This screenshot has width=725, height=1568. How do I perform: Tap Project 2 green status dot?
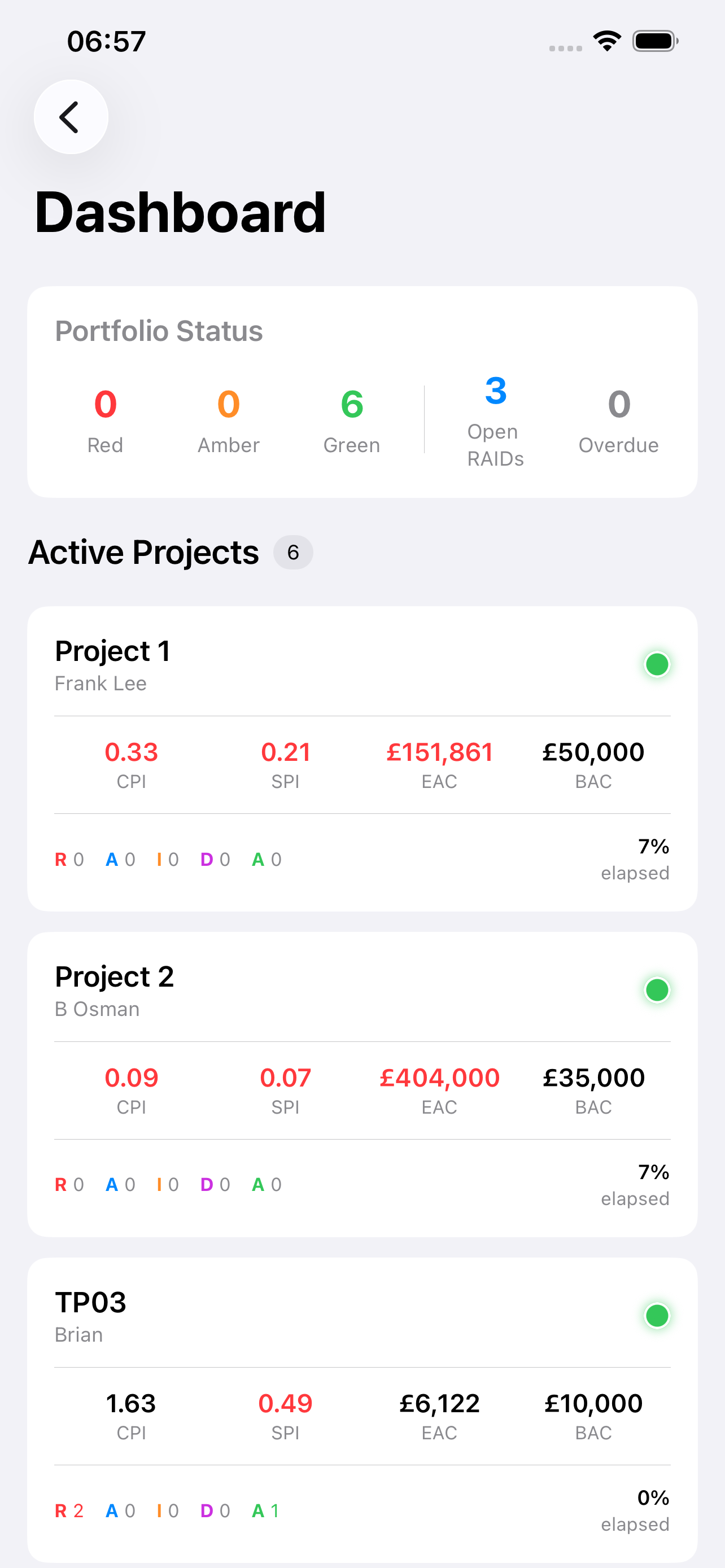tap(657, 990)
